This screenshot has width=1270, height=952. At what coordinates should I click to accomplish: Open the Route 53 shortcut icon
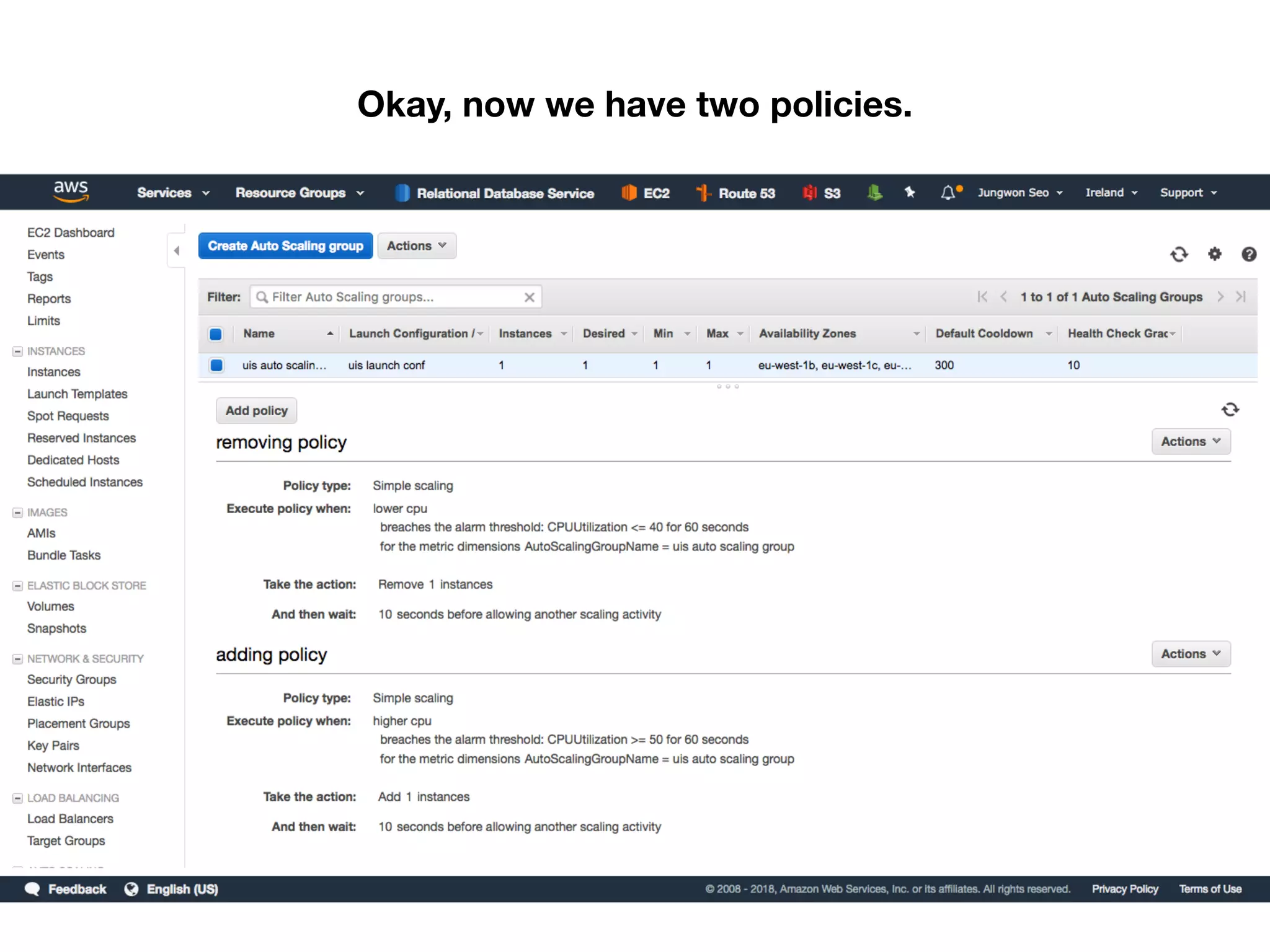click(703, 193)
